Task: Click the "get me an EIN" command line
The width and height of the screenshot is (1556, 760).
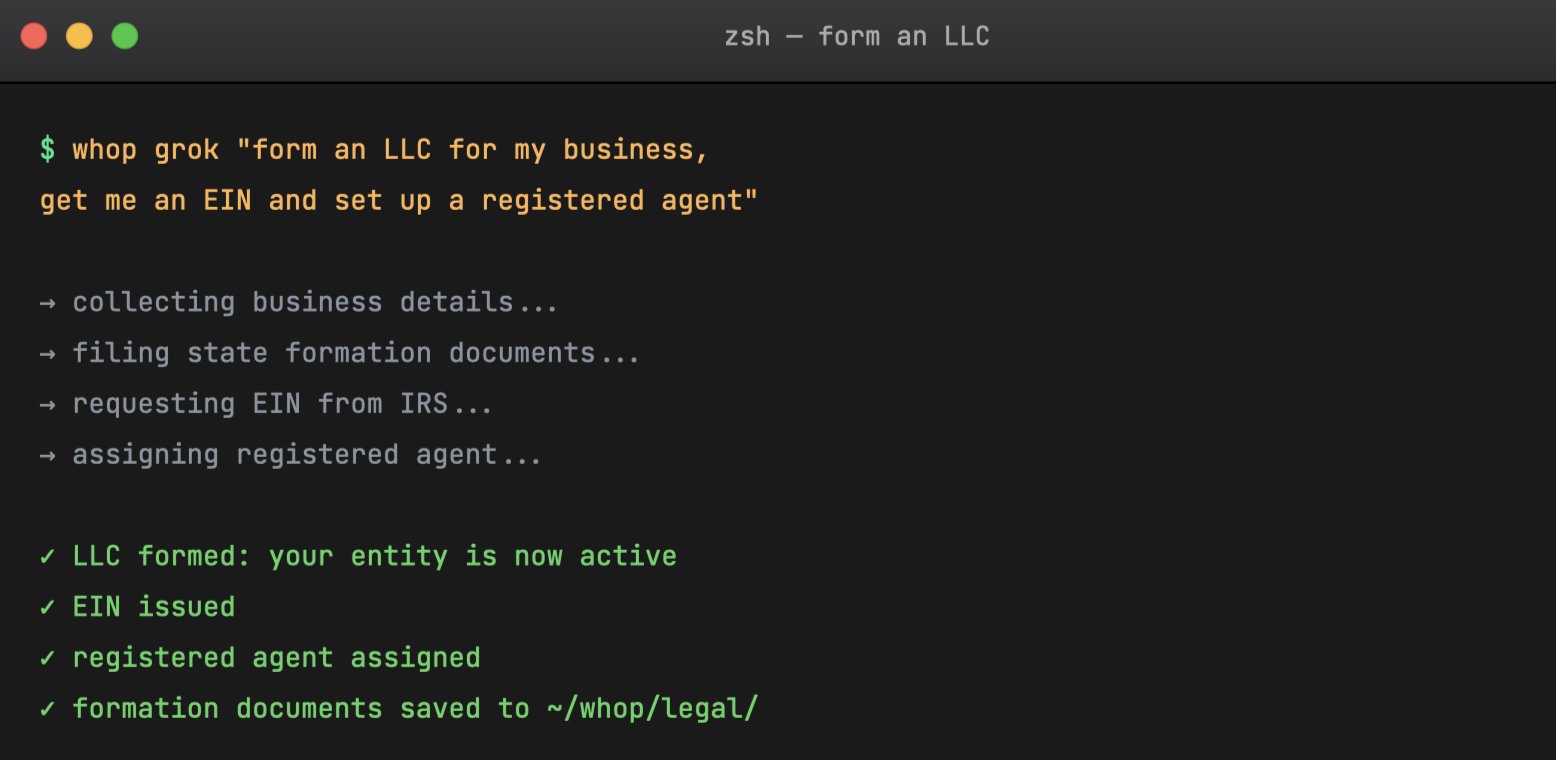Action: point(399,201)
